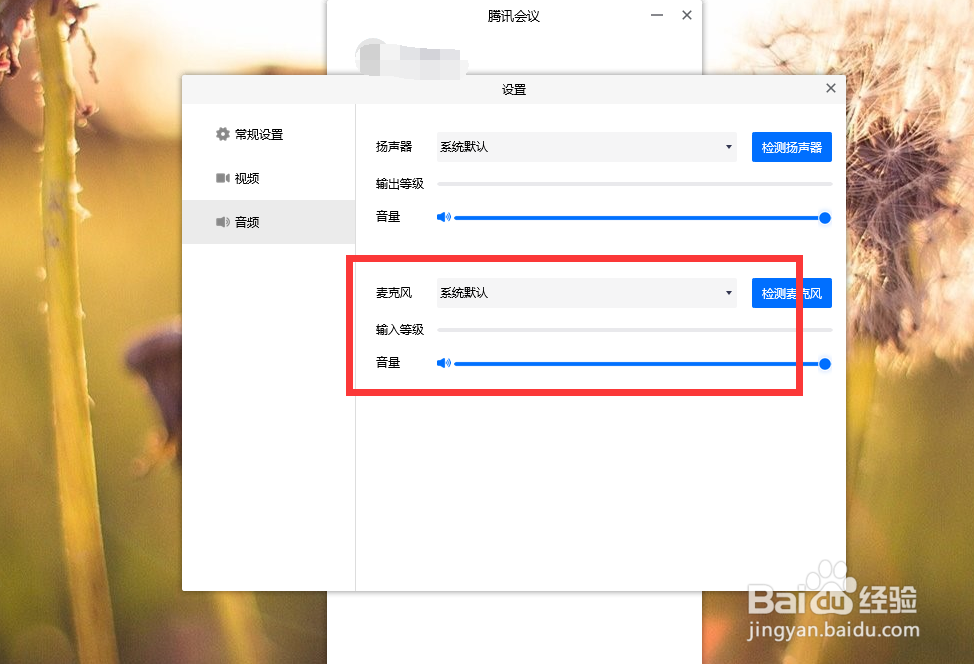
Task: Click the 检测麦克风 test microphone button
Action: pos(791,293)
